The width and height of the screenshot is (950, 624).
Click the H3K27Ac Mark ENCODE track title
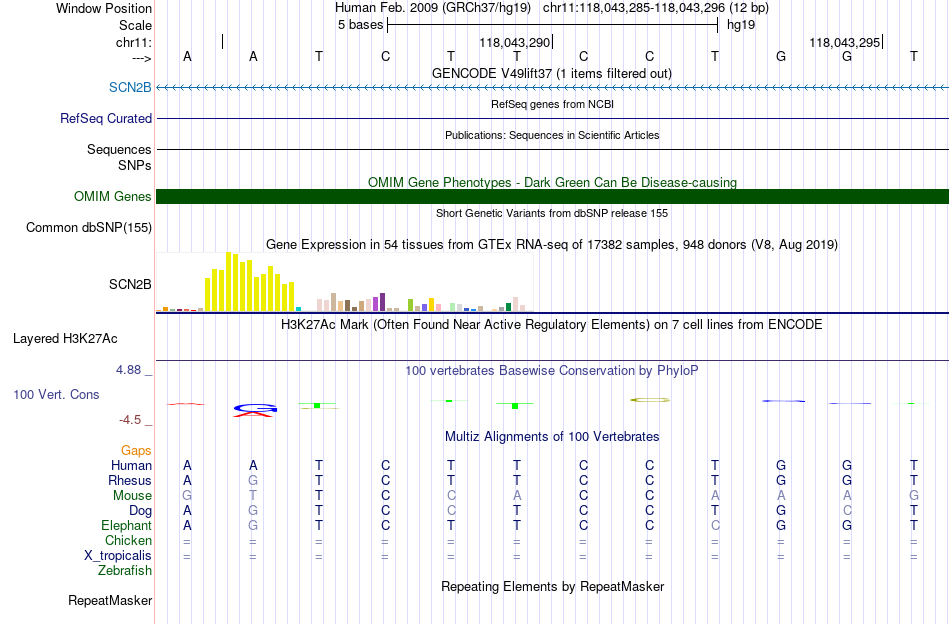pyautogui.click(x=552, y=325)
